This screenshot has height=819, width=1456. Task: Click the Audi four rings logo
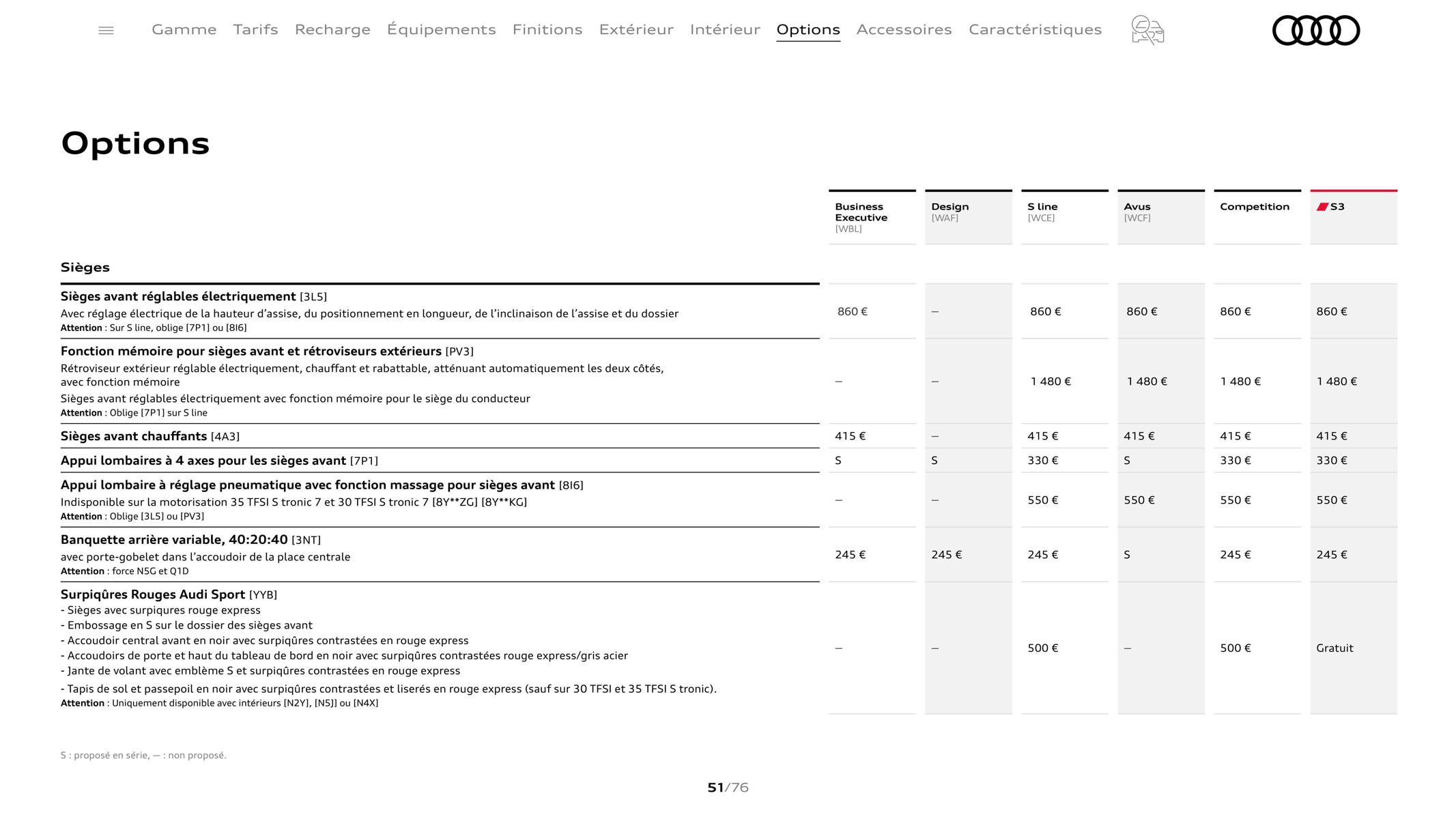tap(1316, 30)
